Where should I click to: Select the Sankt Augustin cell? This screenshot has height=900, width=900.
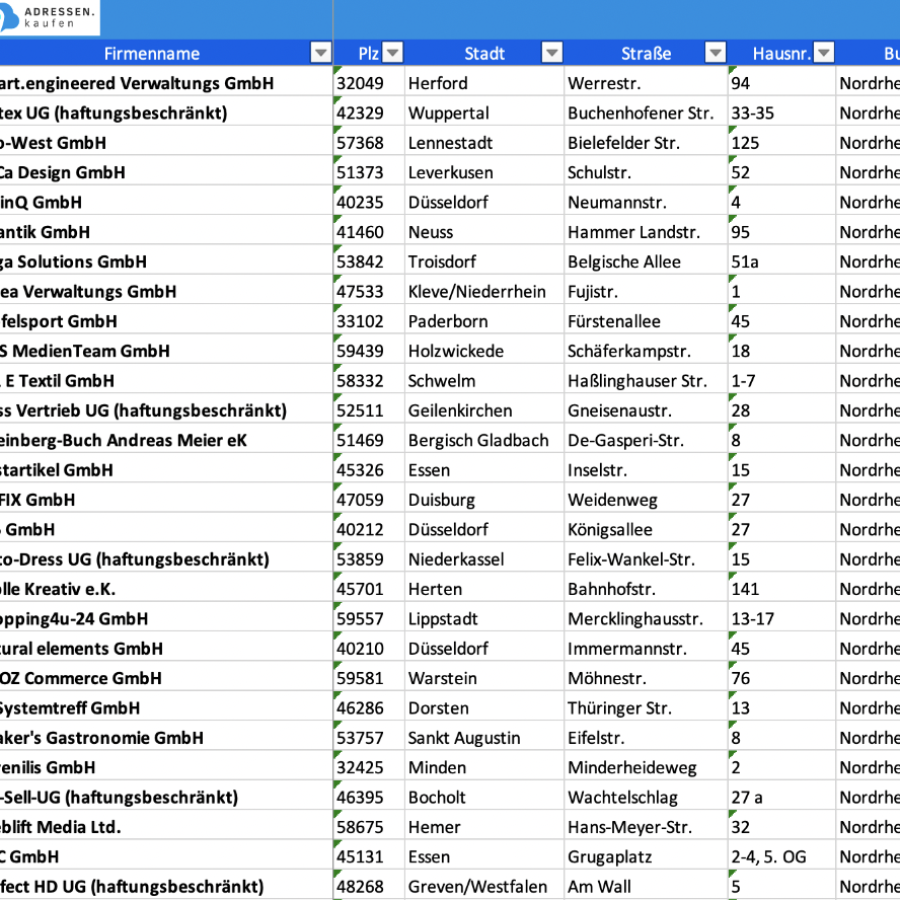tap(484, 740)
